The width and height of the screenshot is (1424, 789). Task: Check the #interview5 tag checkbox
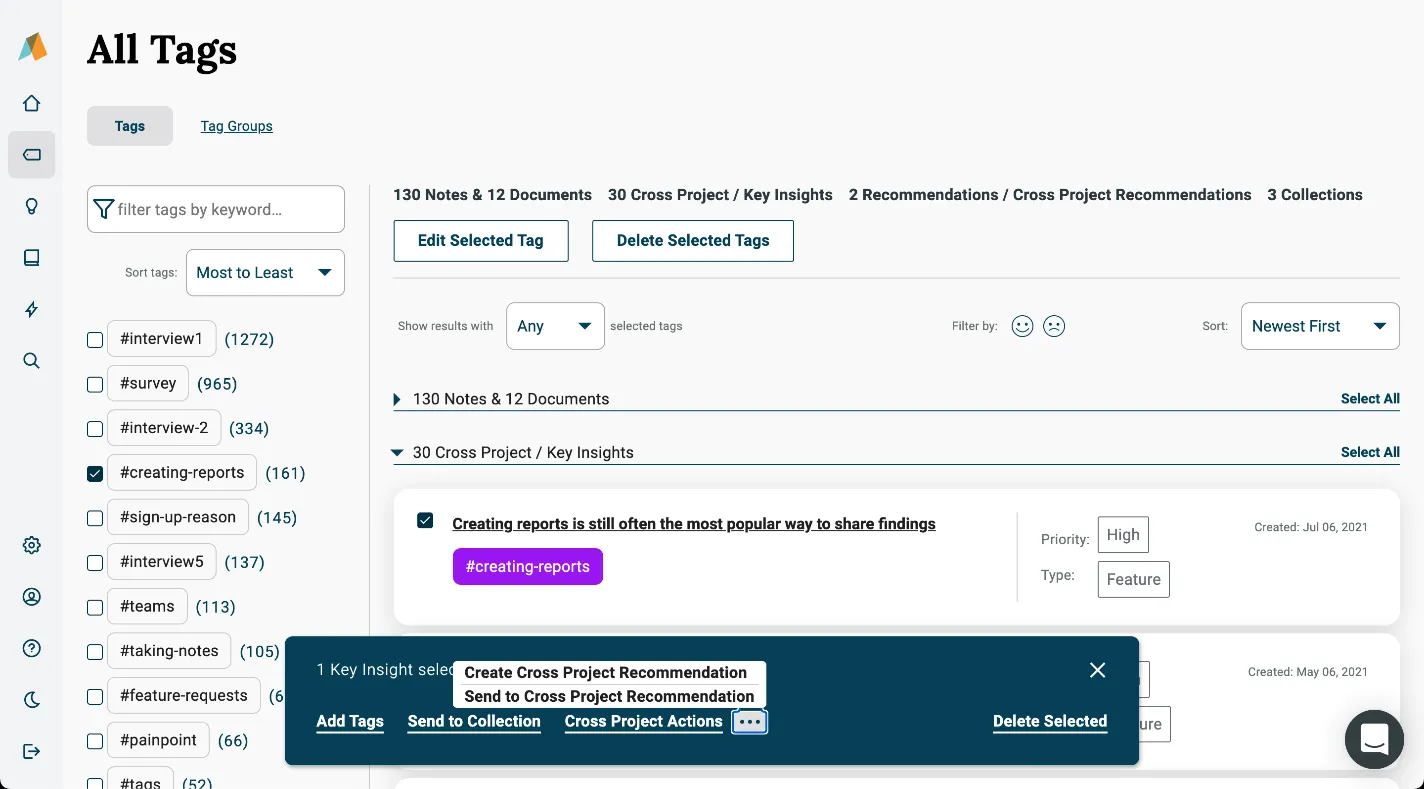(95, 563)
